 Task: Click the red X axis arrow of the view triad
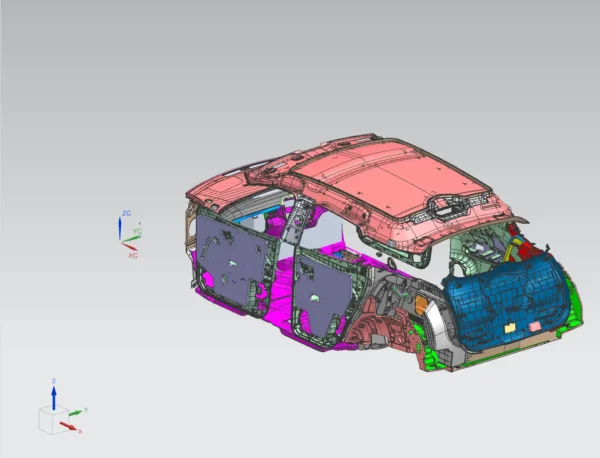tap(68, 427)
